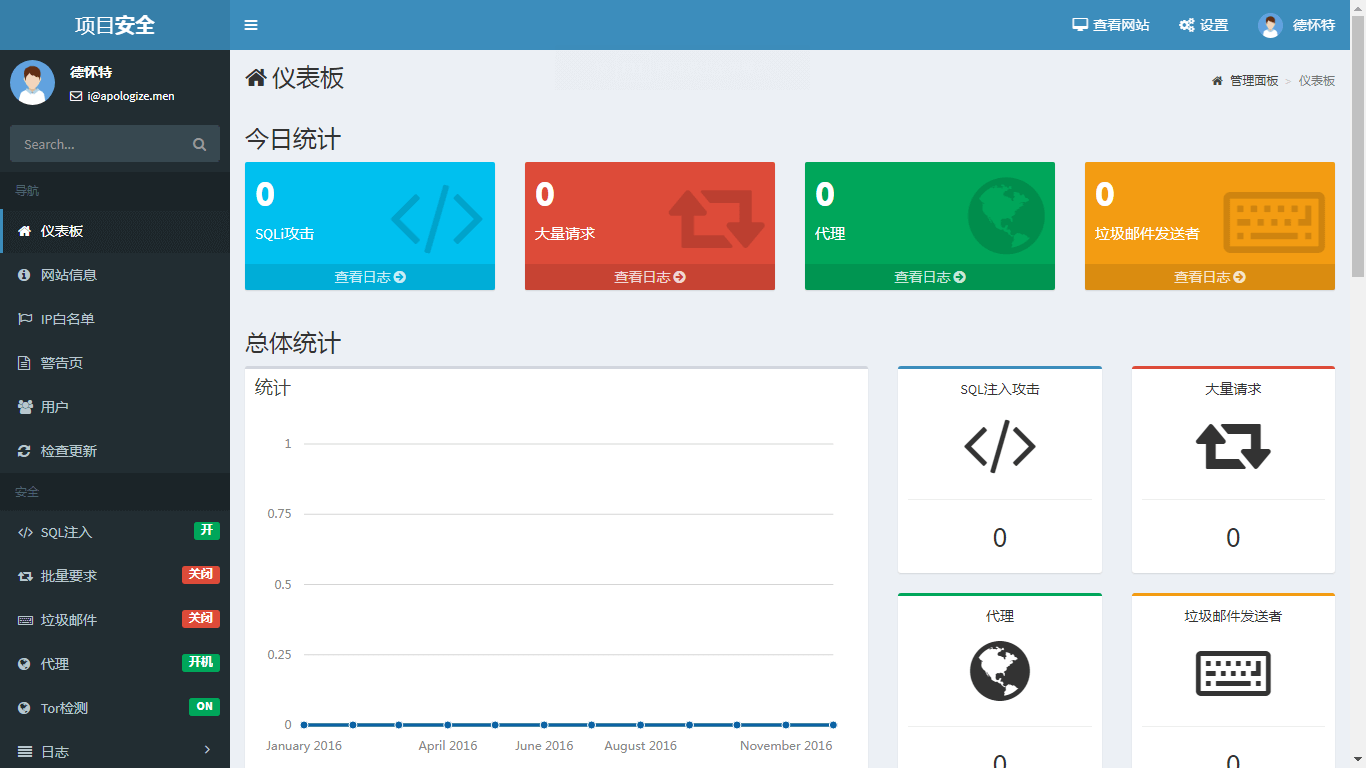Click the 总体统计 heading
1366x768 pixels.
(293, 343)
